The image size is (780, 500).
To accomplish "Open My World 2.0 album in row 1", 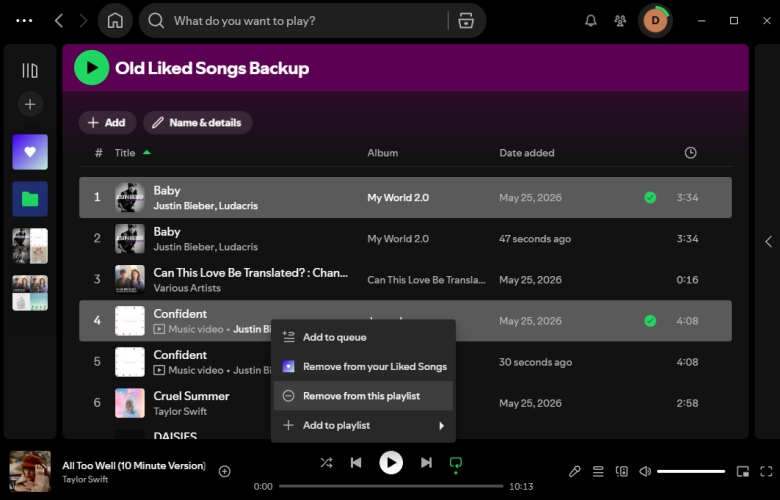I will (x=398, y=198).
